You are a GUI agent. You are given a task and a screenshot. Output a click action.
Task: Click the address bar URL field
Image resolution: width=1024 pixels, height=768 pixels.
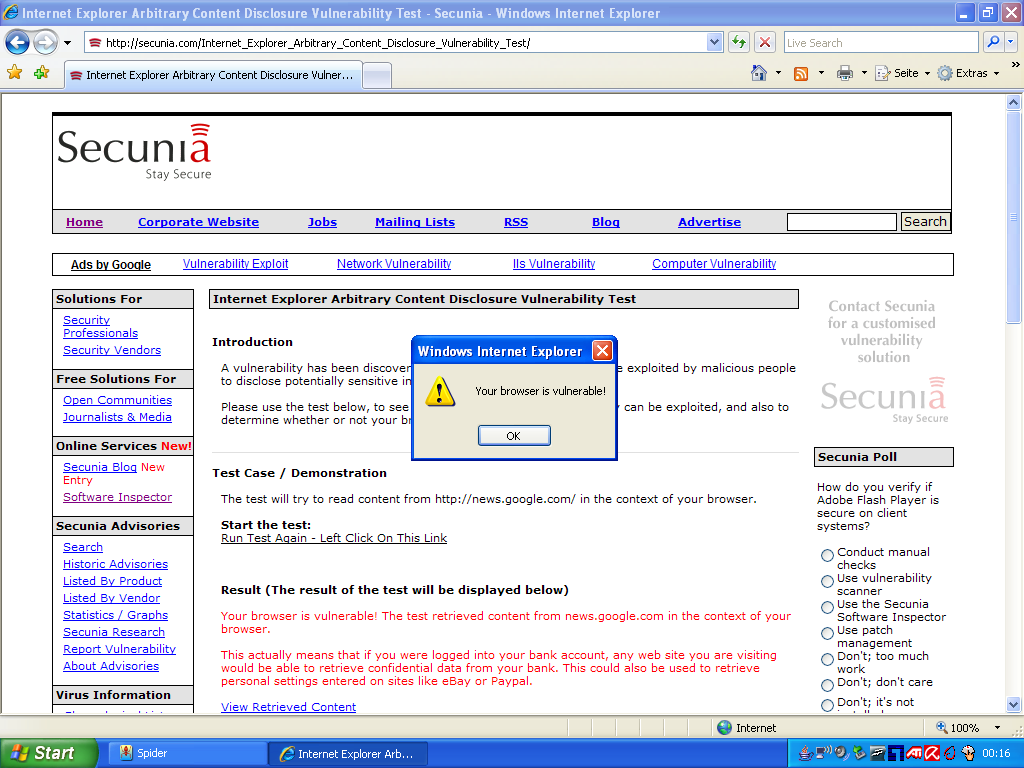(x=396, y=42)
